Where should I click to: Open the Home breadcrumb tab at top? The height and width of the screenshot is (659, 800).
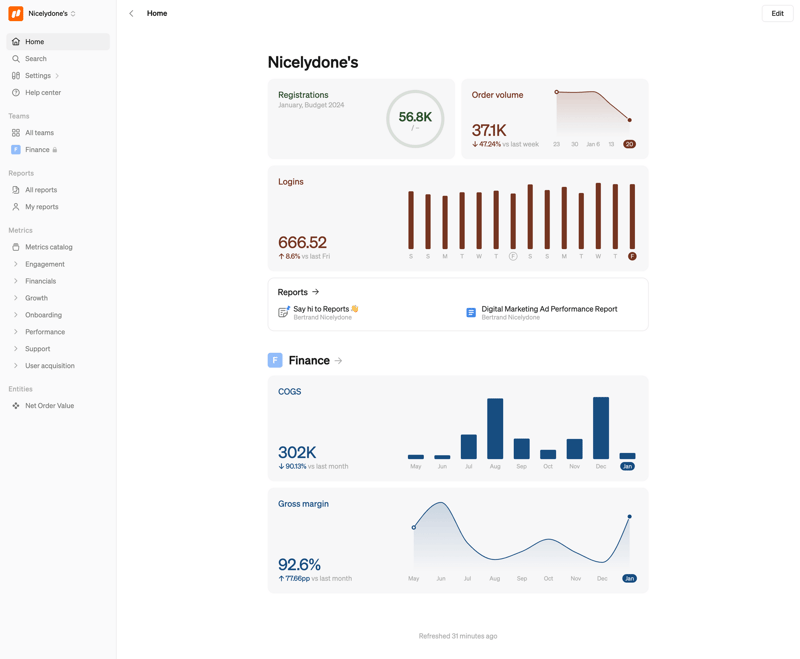[158, 13]
